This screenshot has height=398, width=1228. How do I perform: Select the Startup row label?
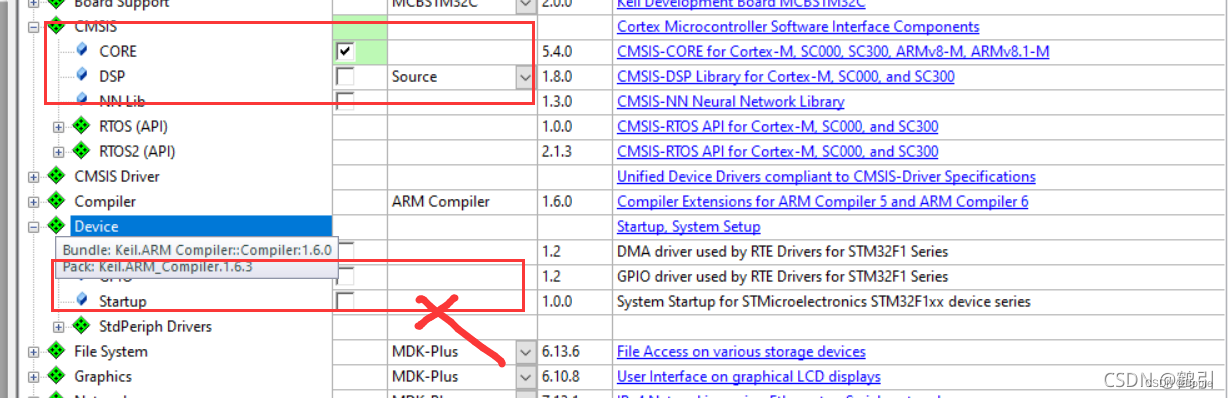(122, 301)
